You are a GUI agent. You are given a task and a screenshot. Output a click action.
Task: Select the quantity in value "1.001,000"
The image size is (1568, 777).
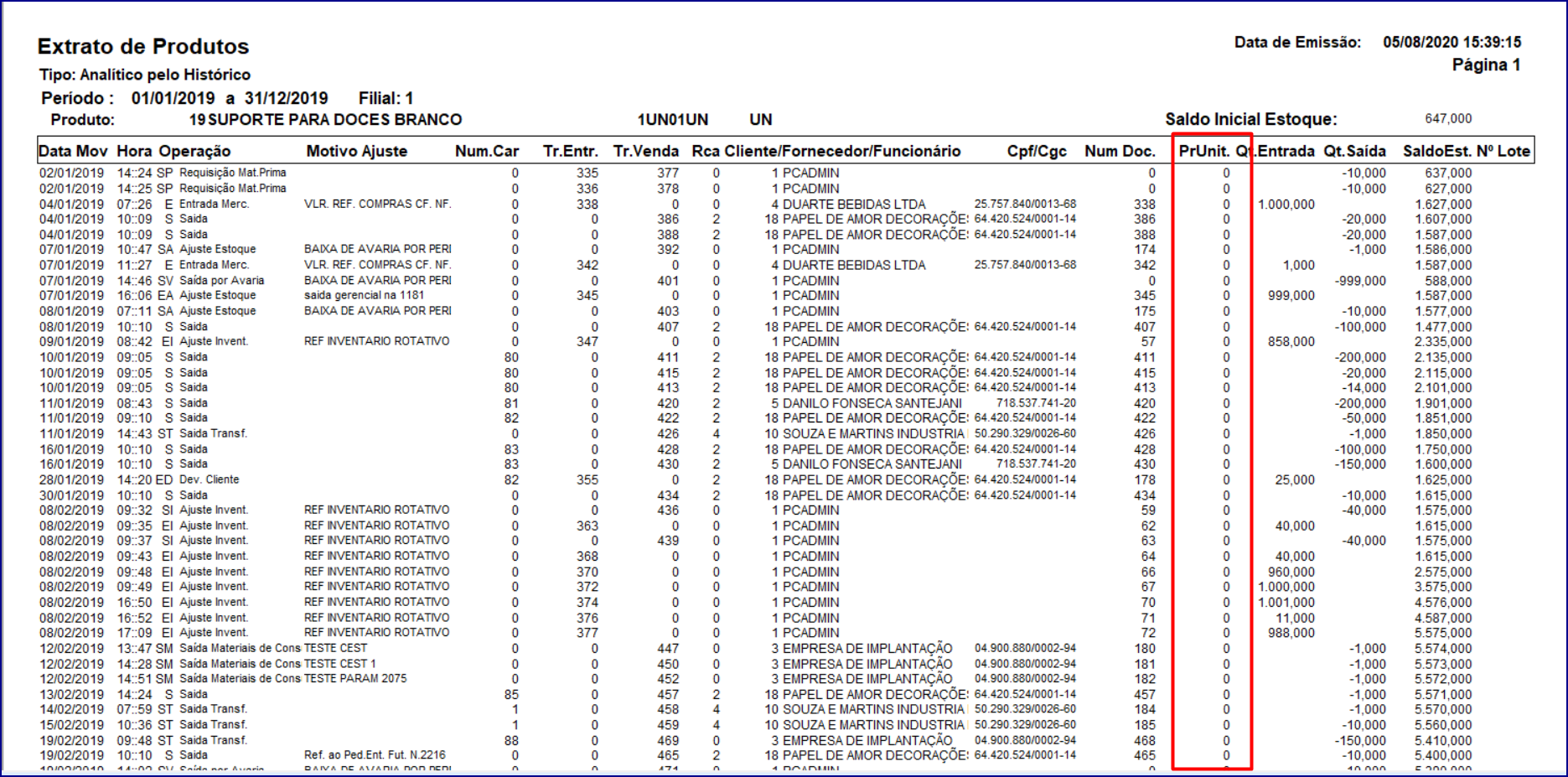[x=1286, y=603]
